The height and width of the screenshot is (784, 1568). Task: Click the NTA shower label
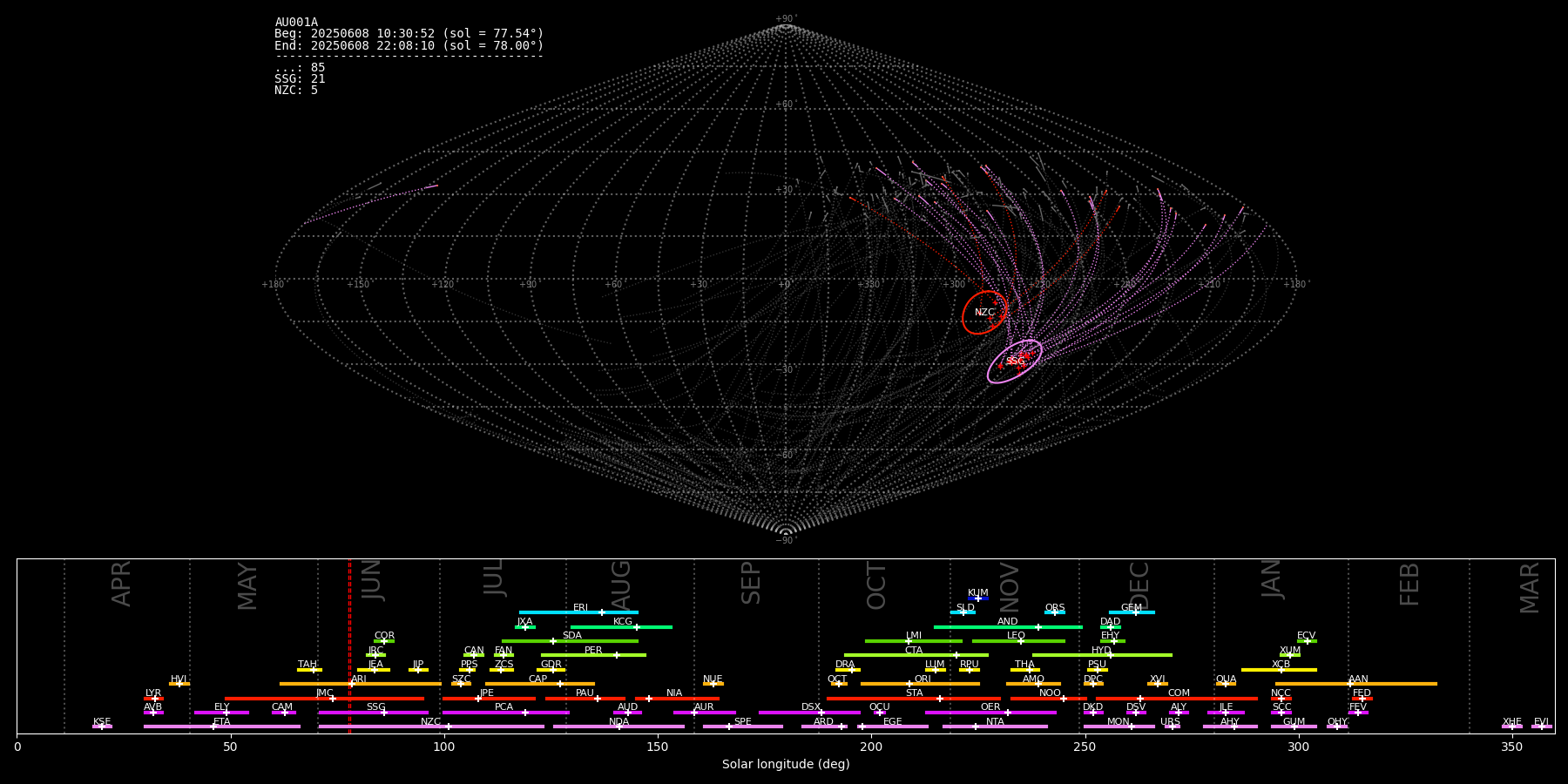(995, 722)
